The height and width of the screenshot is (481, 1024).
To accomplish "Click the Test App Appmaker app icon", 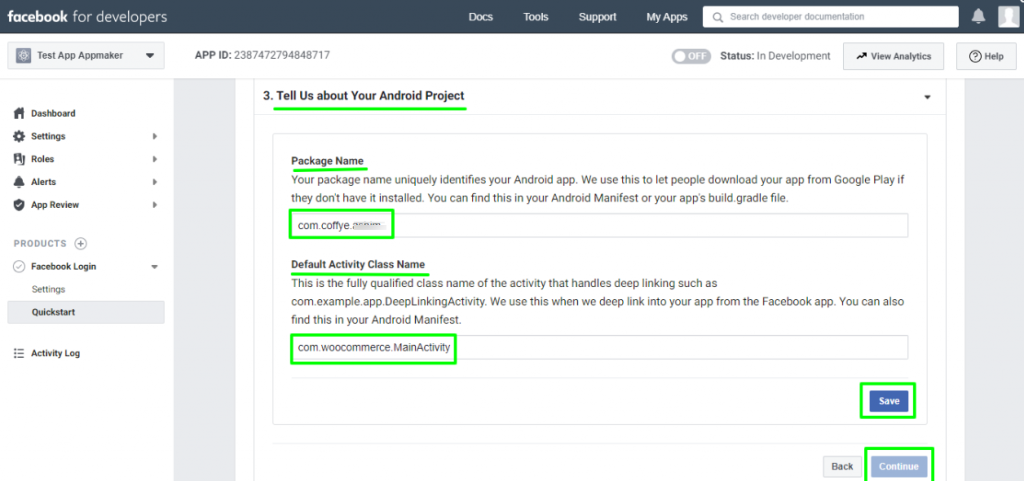I will [x=24, y=55].
